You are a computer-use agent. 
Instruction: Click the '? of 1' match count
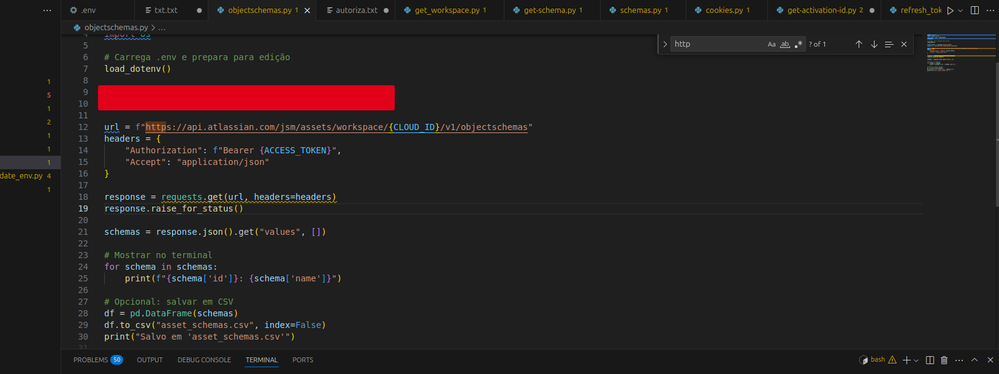tap(817, 44)
